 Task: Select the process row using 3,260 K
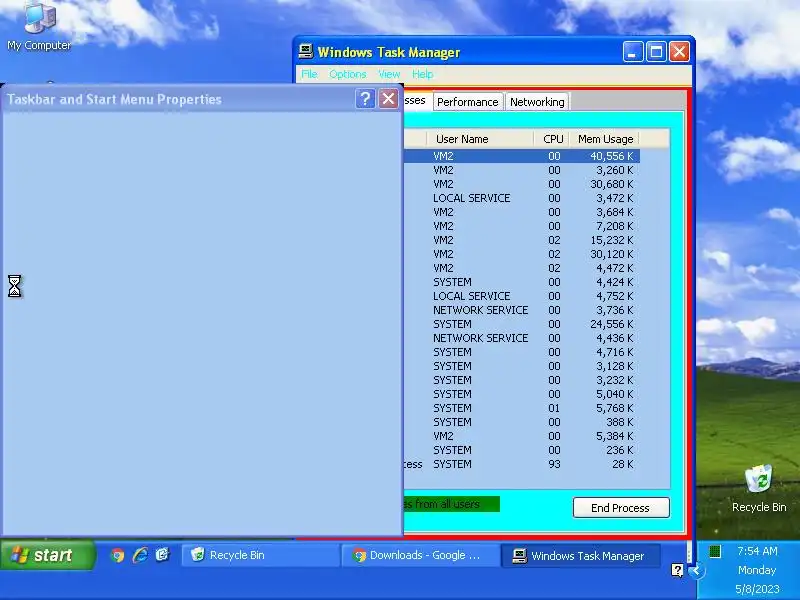521,170
